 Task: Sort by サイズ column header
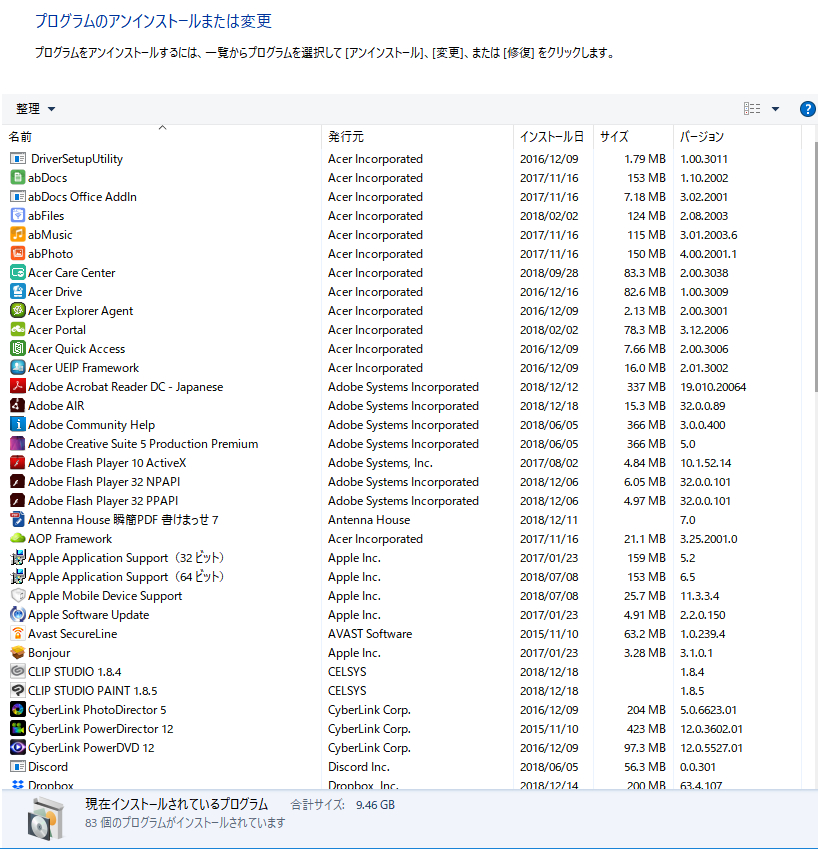click(633, 136)
